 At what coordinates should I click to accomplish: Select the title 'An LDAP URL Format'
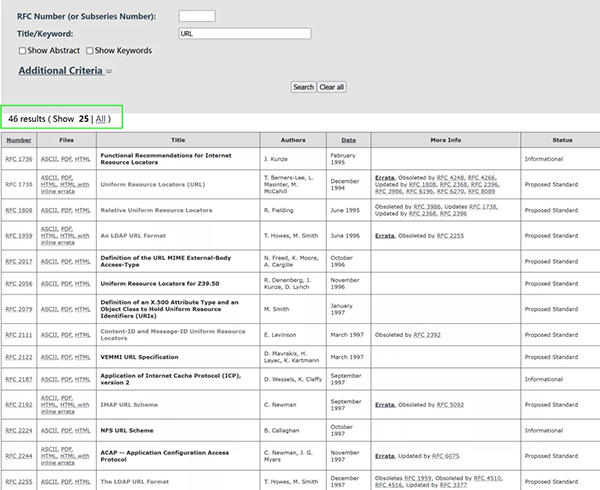click(133, 236)
